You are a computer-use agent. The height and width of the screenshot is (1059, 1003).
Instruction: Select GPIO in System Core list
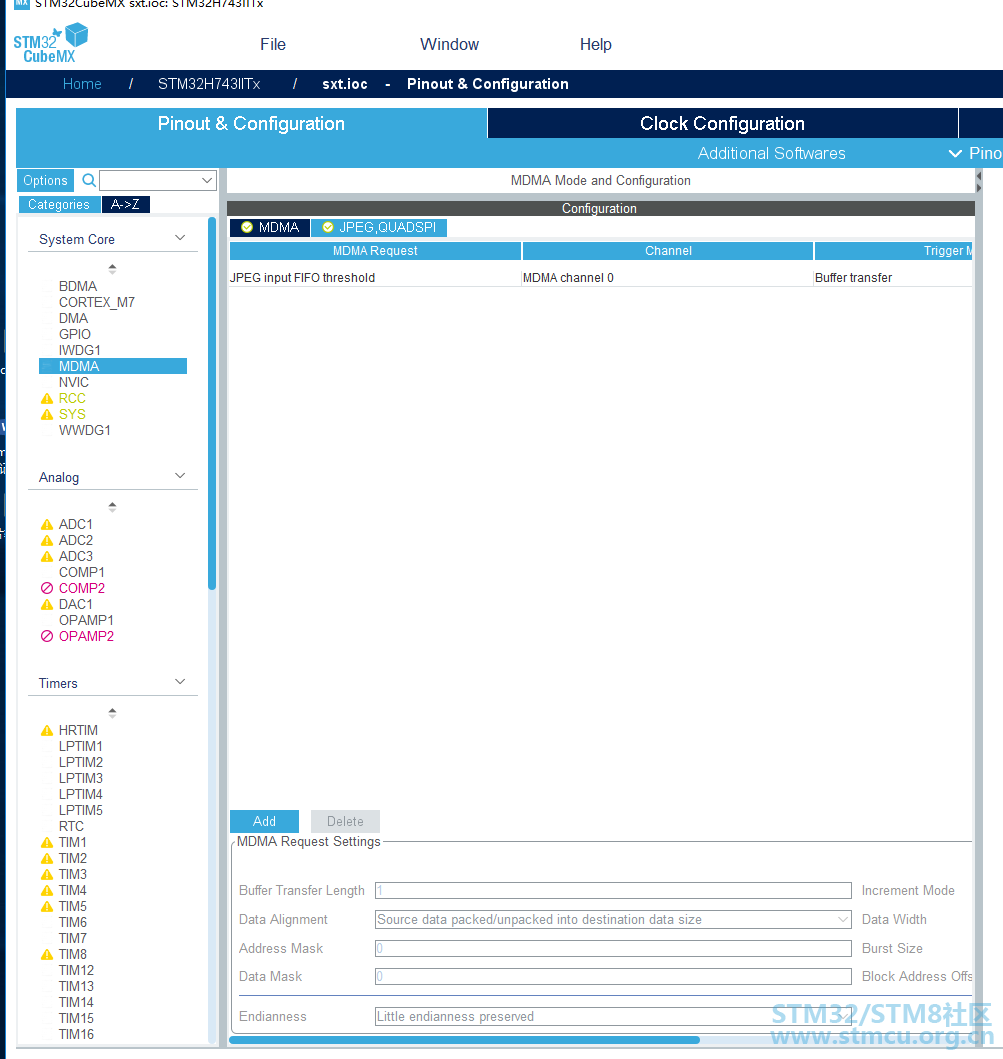pyautogui.click(x=74, y=334)
